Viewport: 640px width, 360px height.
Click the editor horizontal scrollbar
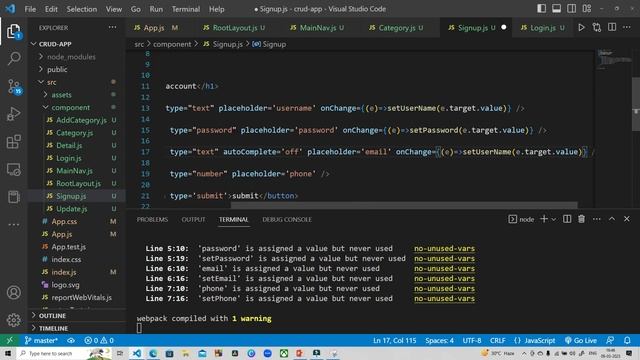click(x=404, y=205)
